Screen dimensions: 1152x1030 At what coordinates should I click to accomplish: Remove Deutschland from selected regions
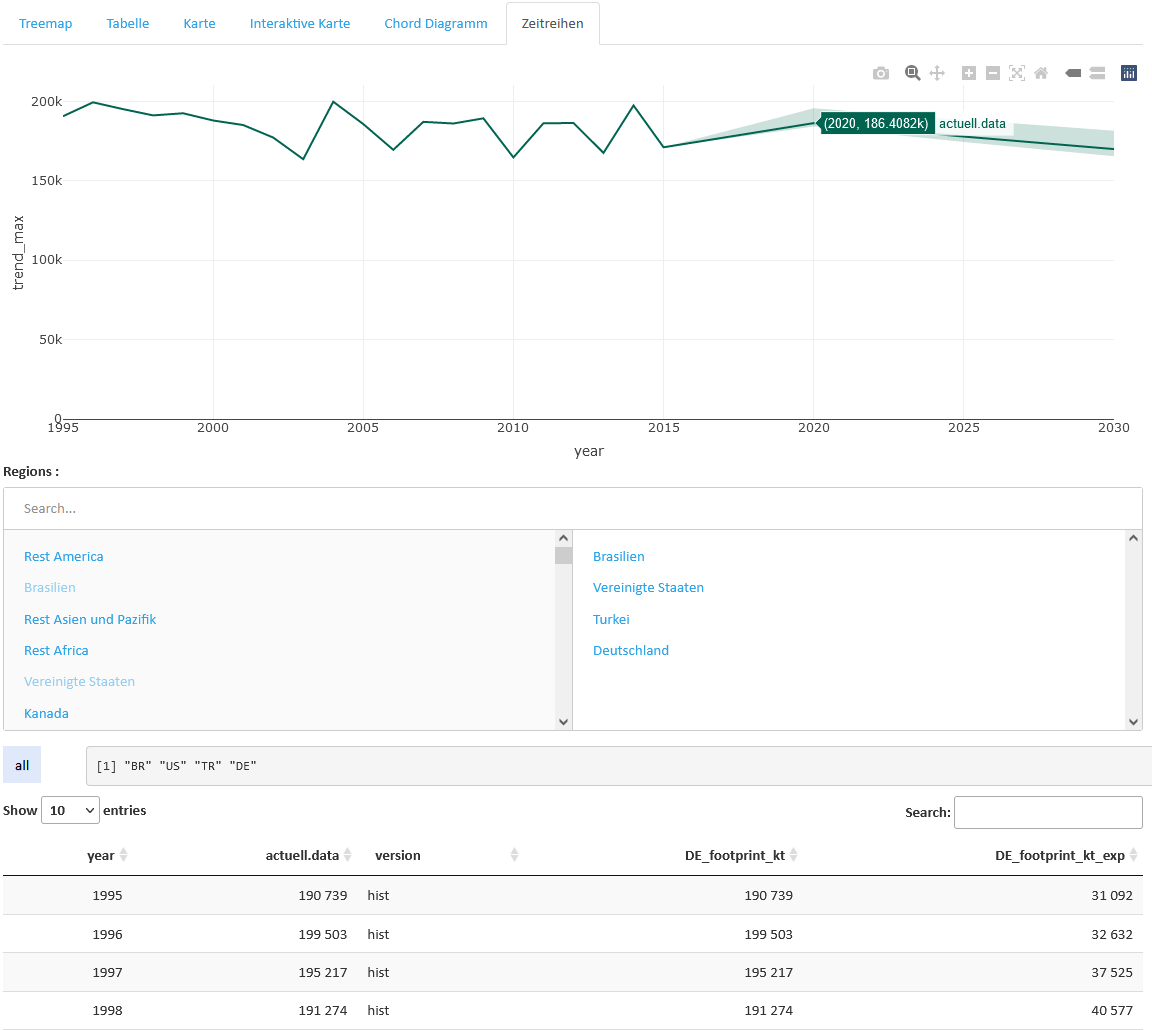630,650
